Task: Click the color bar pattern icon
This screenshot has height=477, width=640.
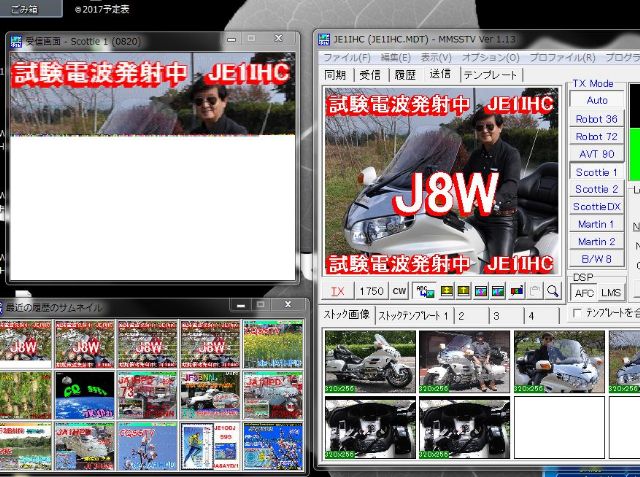Action: click(x=516, y=291)
